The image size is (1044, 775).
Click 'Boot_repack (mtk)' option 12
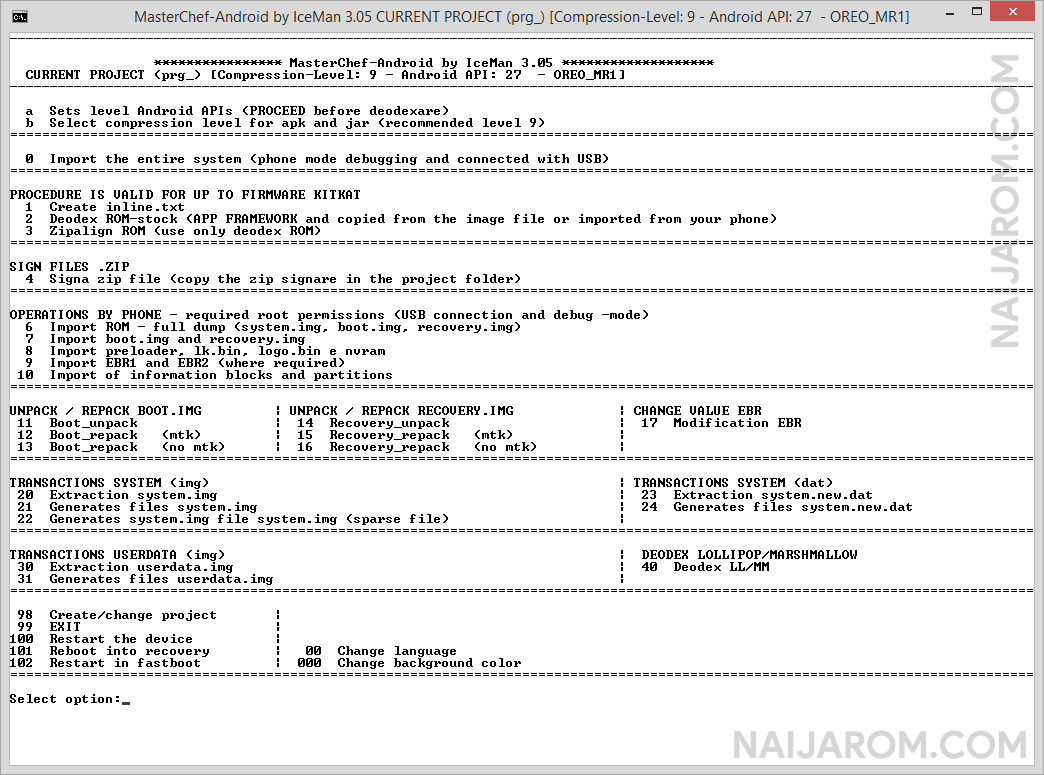(109, 435)
